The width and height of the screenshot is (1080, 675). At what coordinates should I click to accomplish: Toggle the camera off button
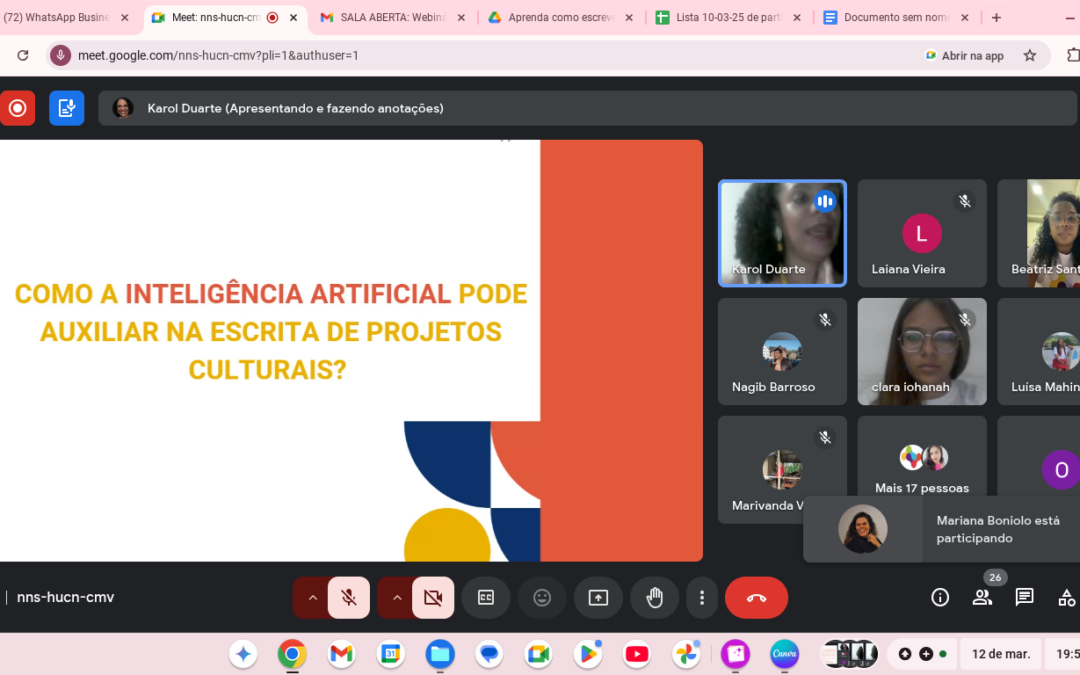pos(433,598)
